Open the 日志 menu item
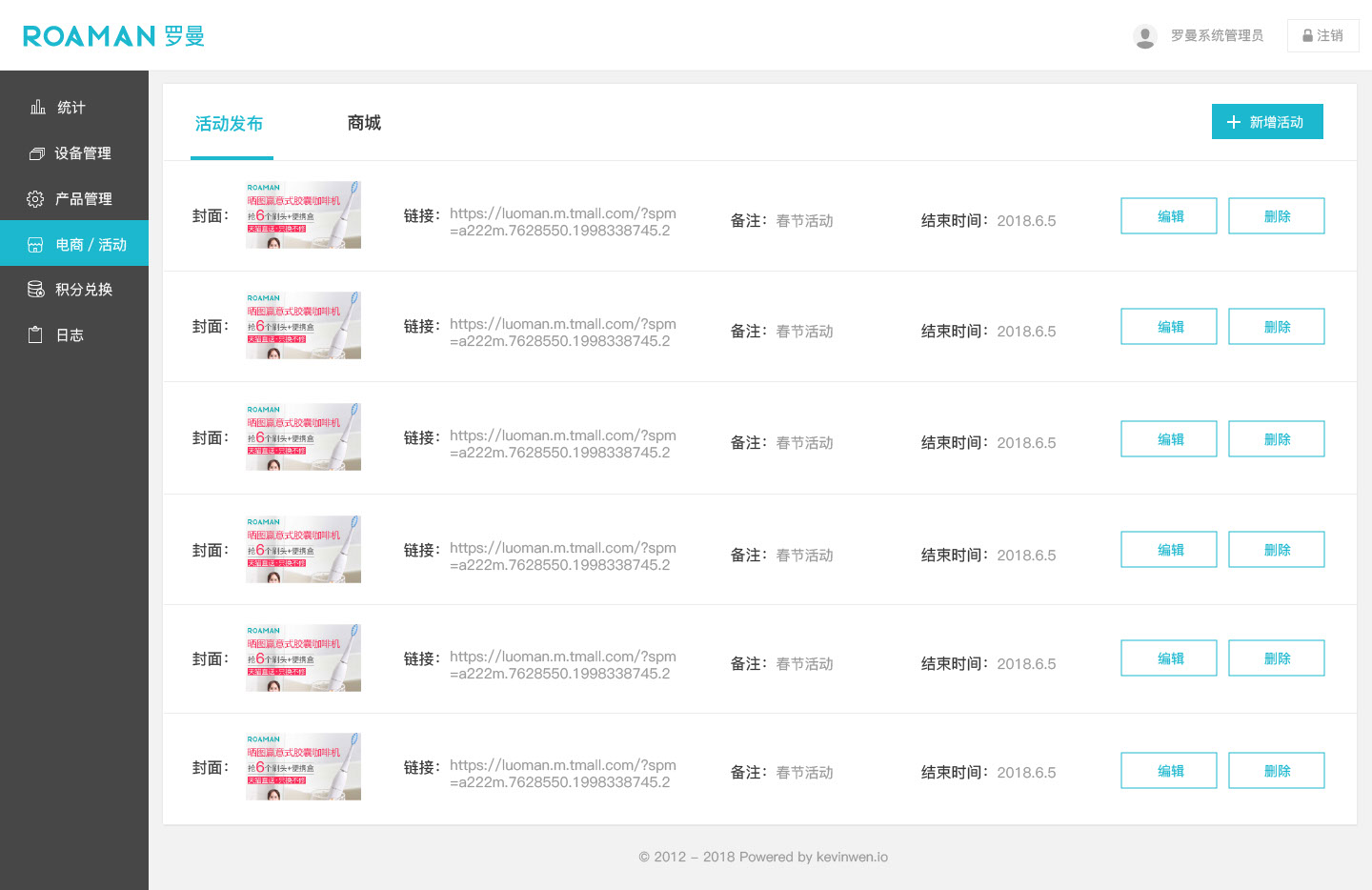 pyautogui.click(x=70, y=335)
